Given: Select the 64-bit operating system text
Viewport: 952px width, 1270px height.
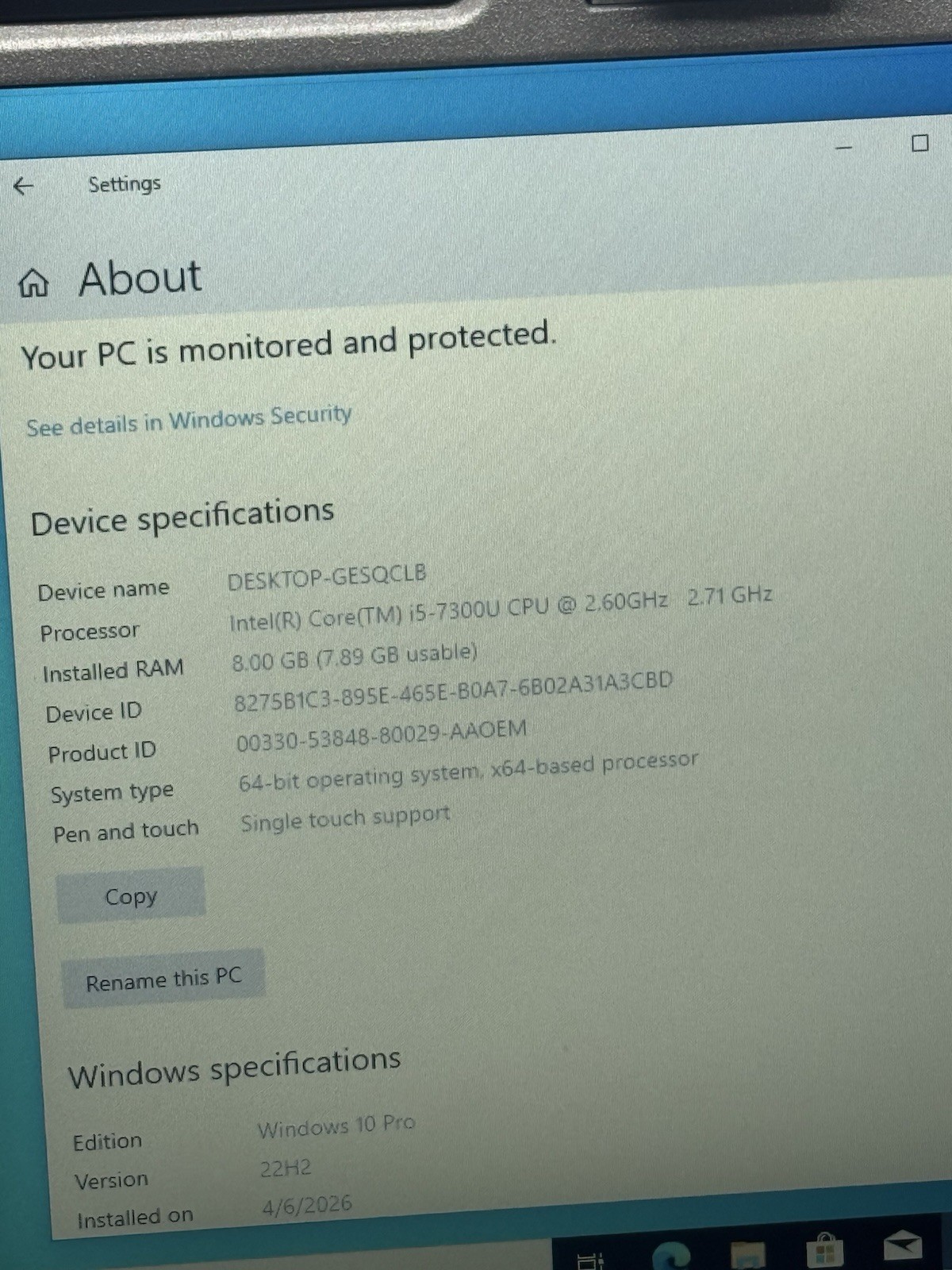Looking at the screenshot, I should point(468,772).
